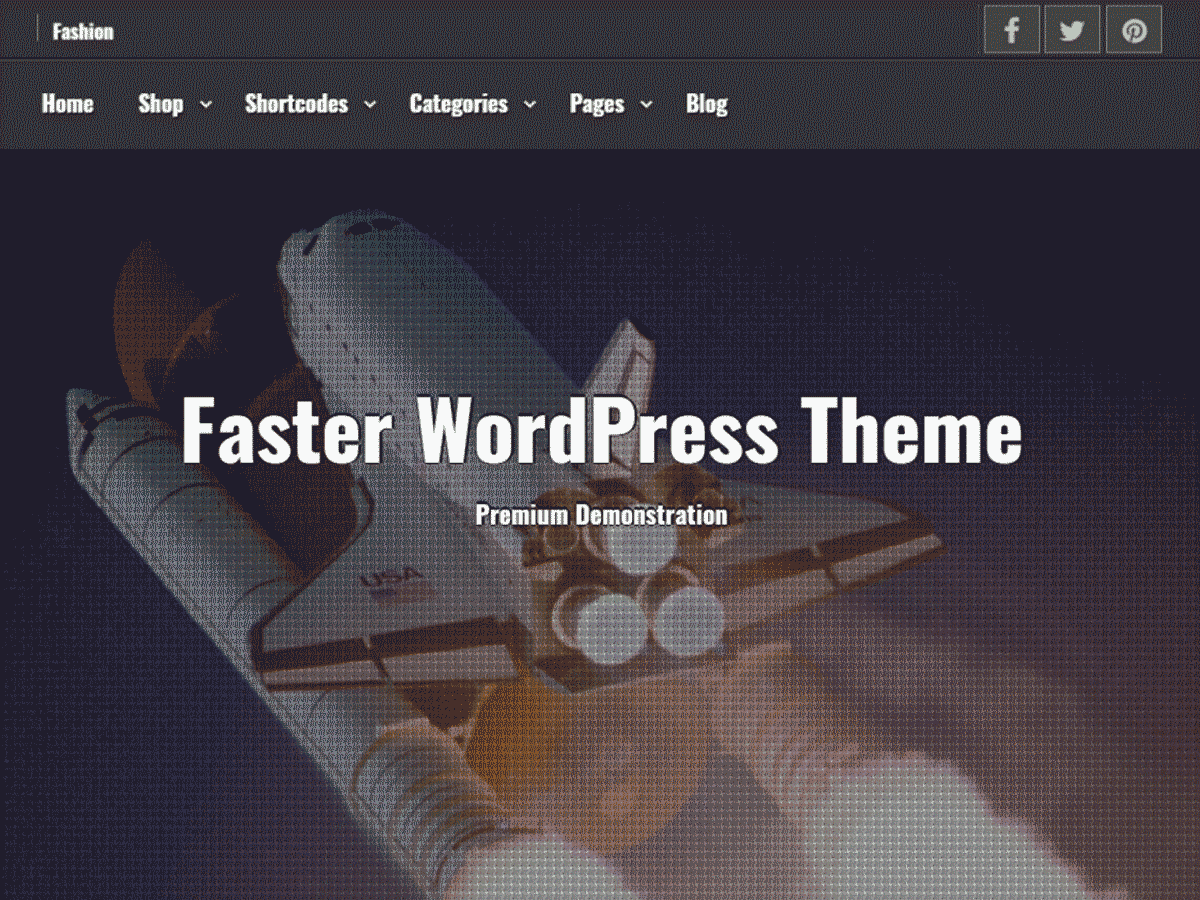Image resolution: width=1200 pixels, height=900 pixels.
Task: Expand the Shop submenu chevron
Action: 206,104
